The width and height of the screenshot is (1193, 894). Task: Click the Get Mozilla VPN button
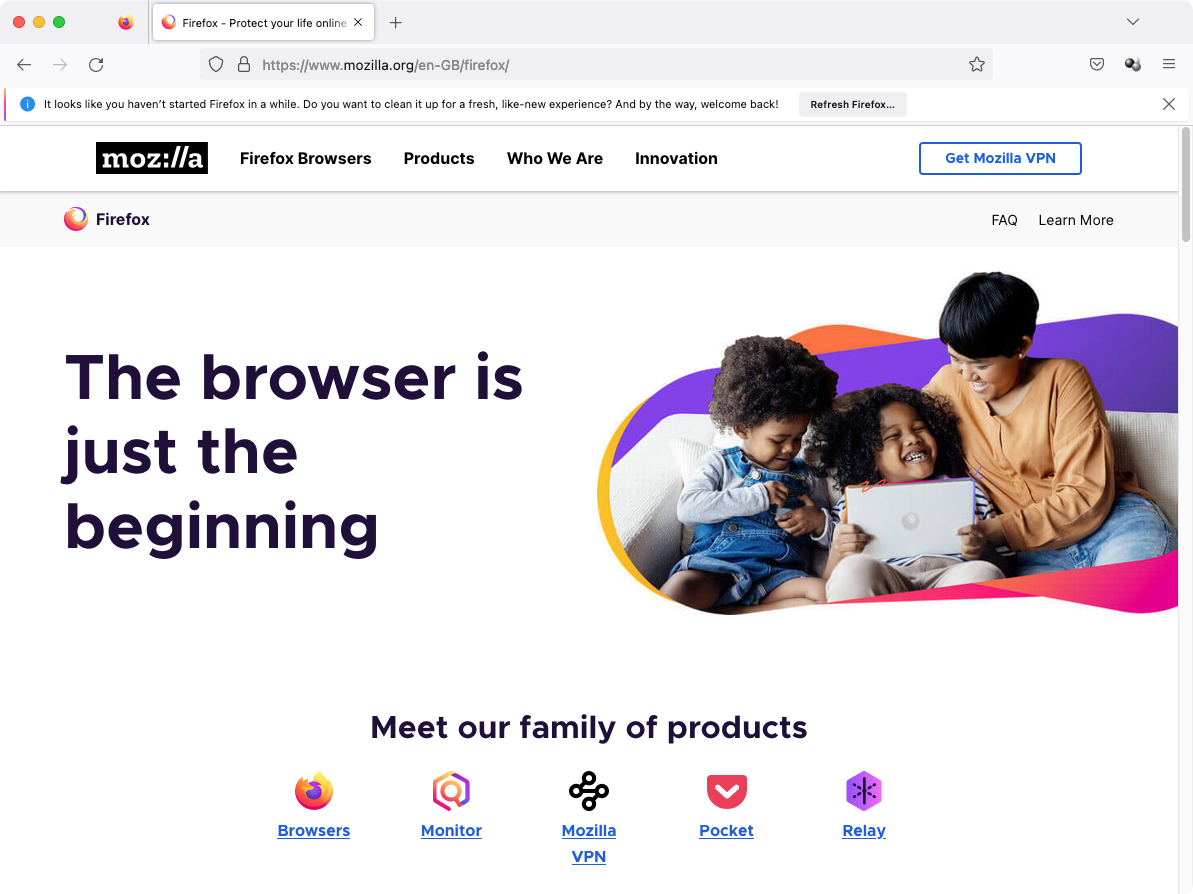[x=1000, y=158]
